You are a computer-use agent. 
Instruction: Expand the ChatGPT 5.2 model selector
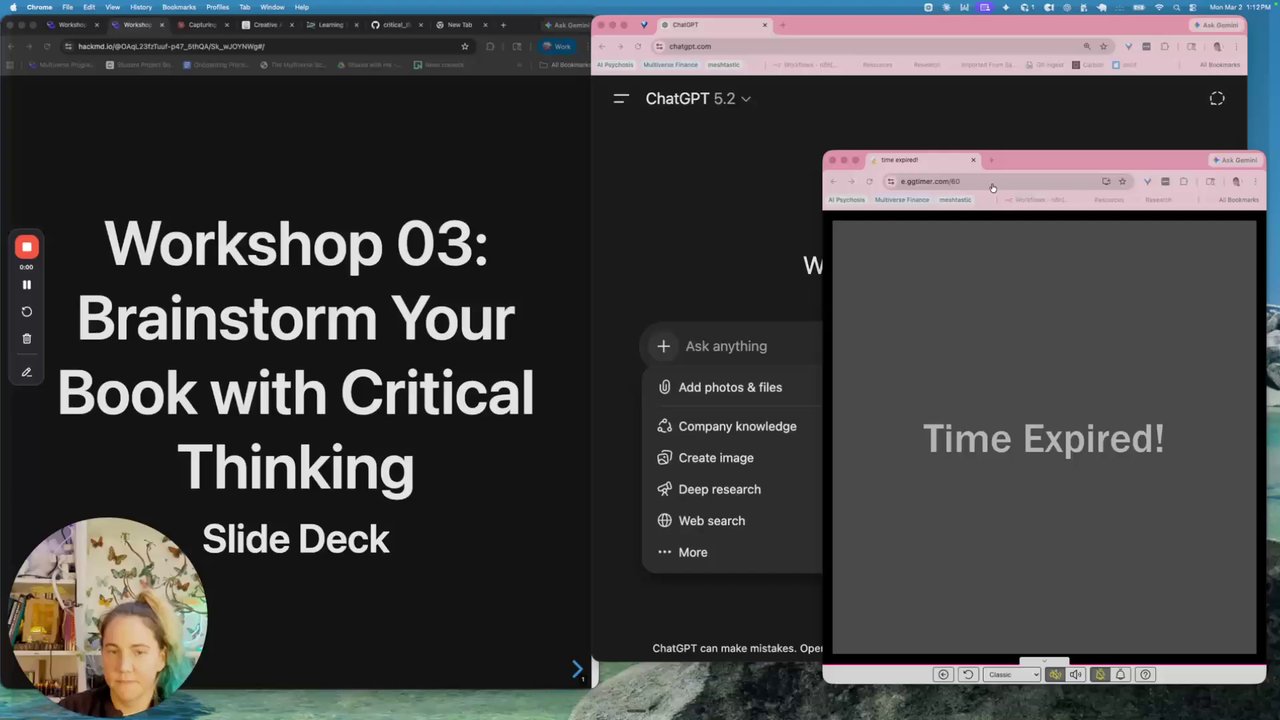click(698, 98)
